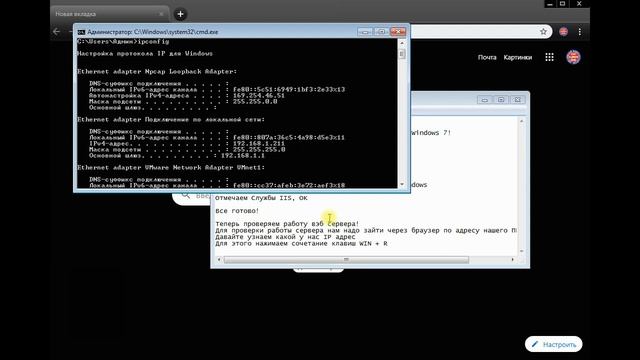Close the Chrome window

(x=579, y=4)
